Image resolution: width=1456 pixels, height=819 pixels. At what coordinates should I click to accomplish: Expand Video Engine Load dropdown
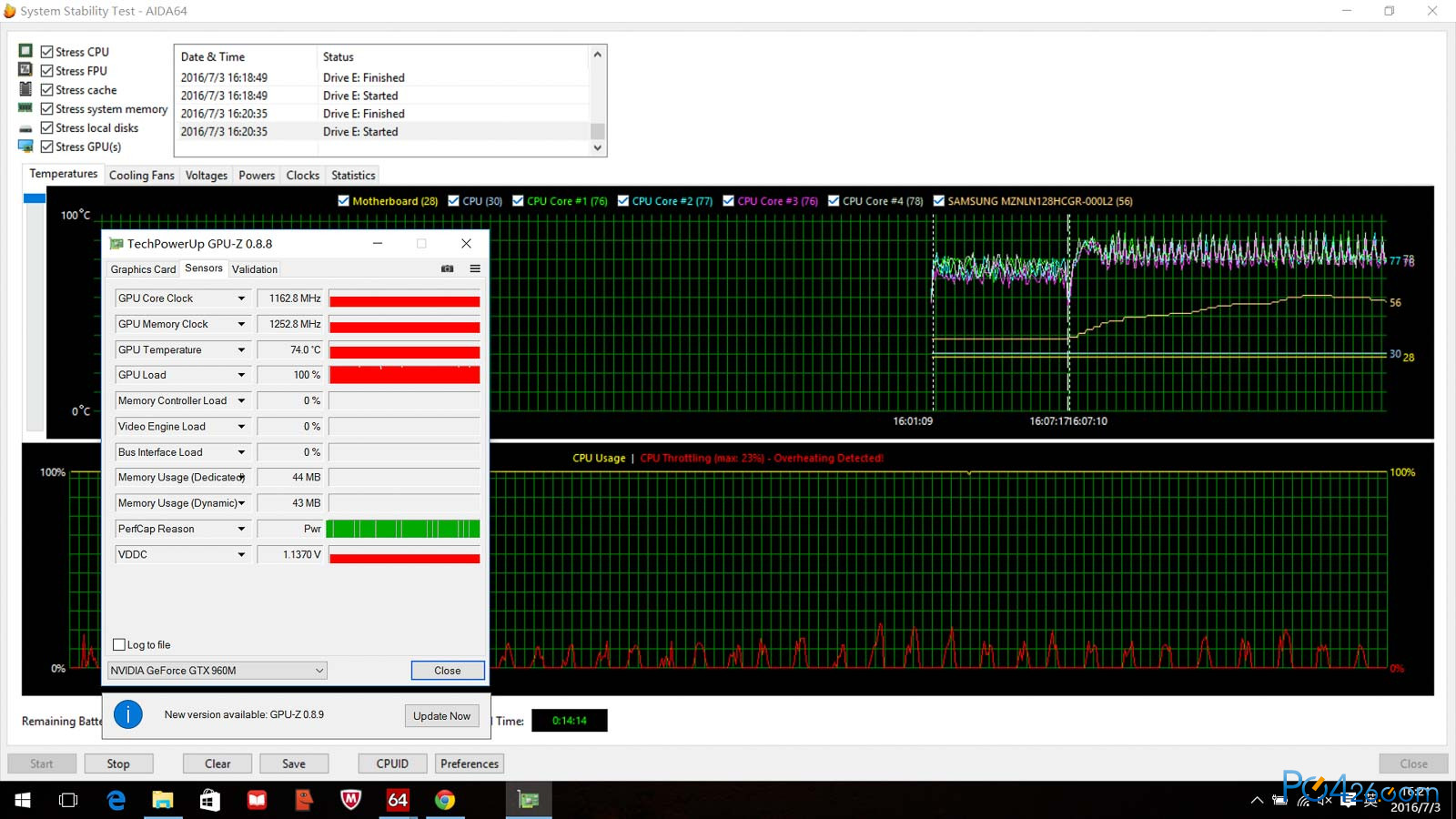click(241, 426)
